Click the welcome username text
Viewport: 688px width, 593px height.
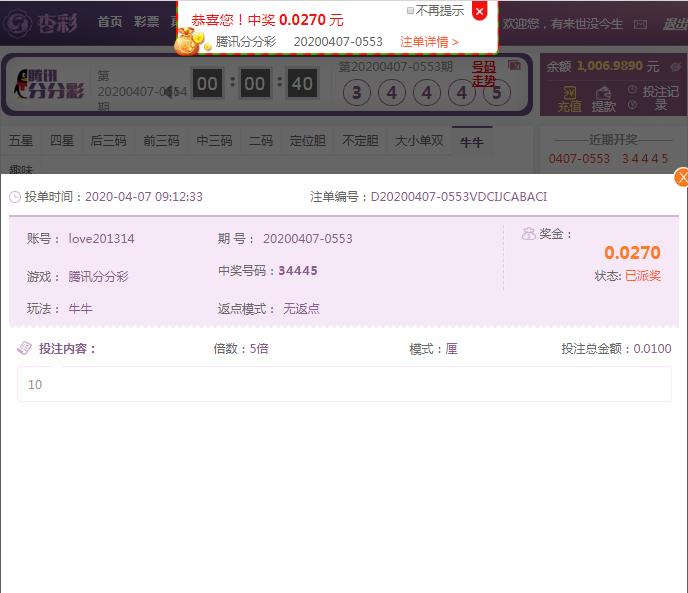tap(587, 24)
